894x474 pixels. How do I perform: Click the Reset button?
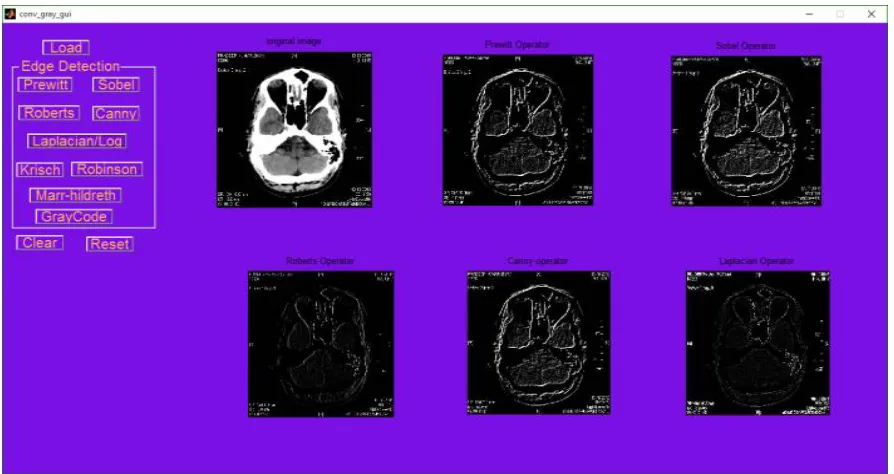click(x=110, y=244)
